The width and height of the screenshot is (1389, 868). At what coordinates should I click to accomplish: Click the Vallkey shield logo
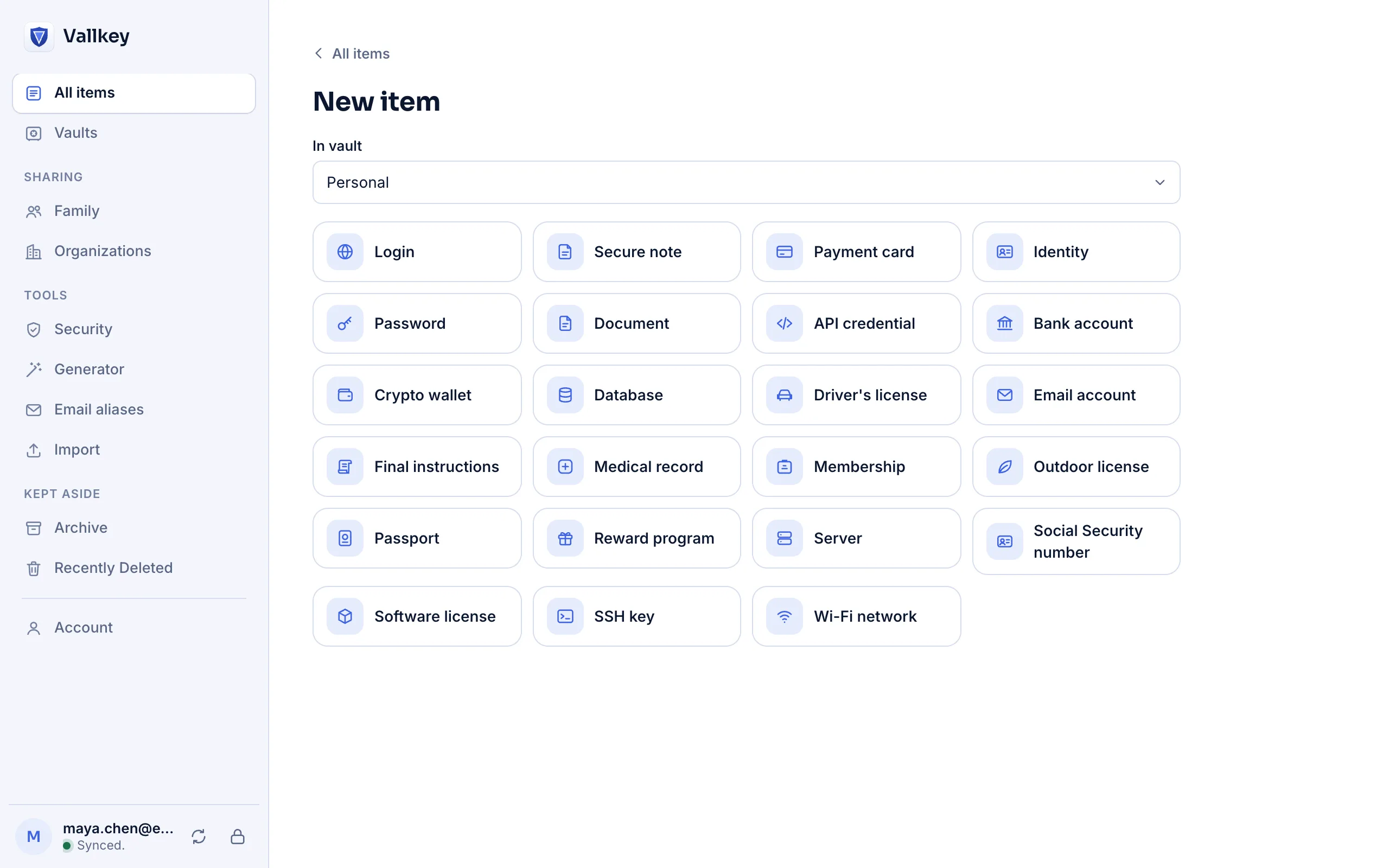coord(39,37)
